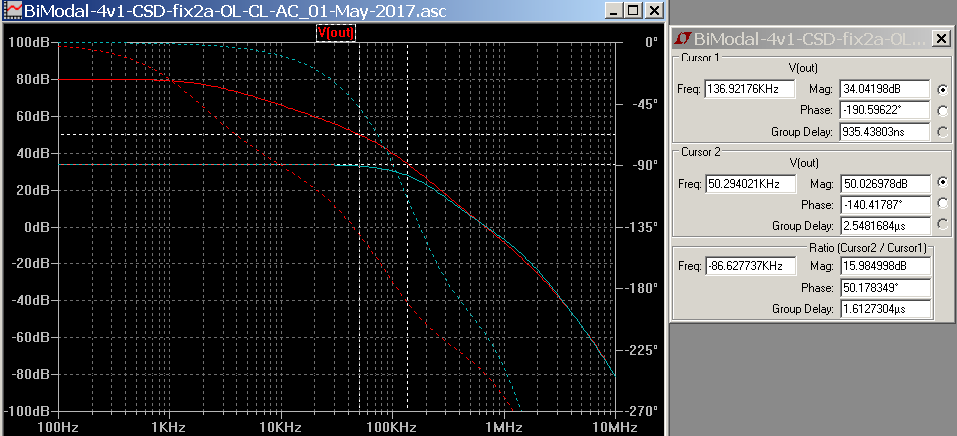The height and width of the screenshot is (436, 957).
Task: Maximize the BiModal plot window
Action: (634, 10)
